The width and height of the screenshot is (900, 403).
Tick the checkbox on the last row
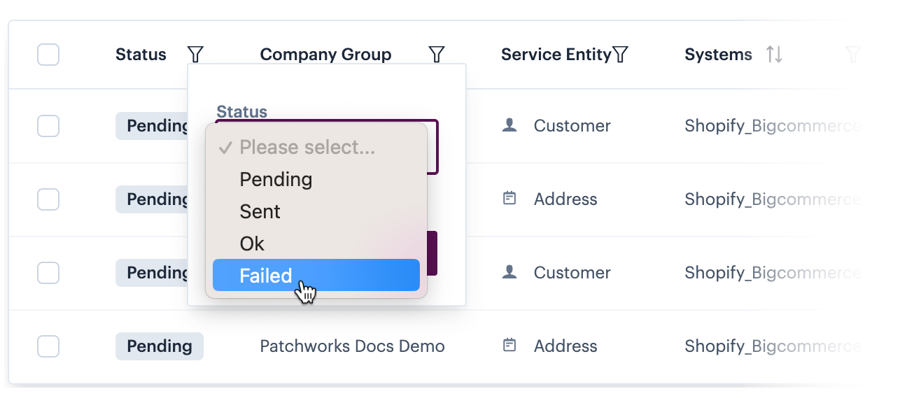pyautogui.click(x=48, y=346)
